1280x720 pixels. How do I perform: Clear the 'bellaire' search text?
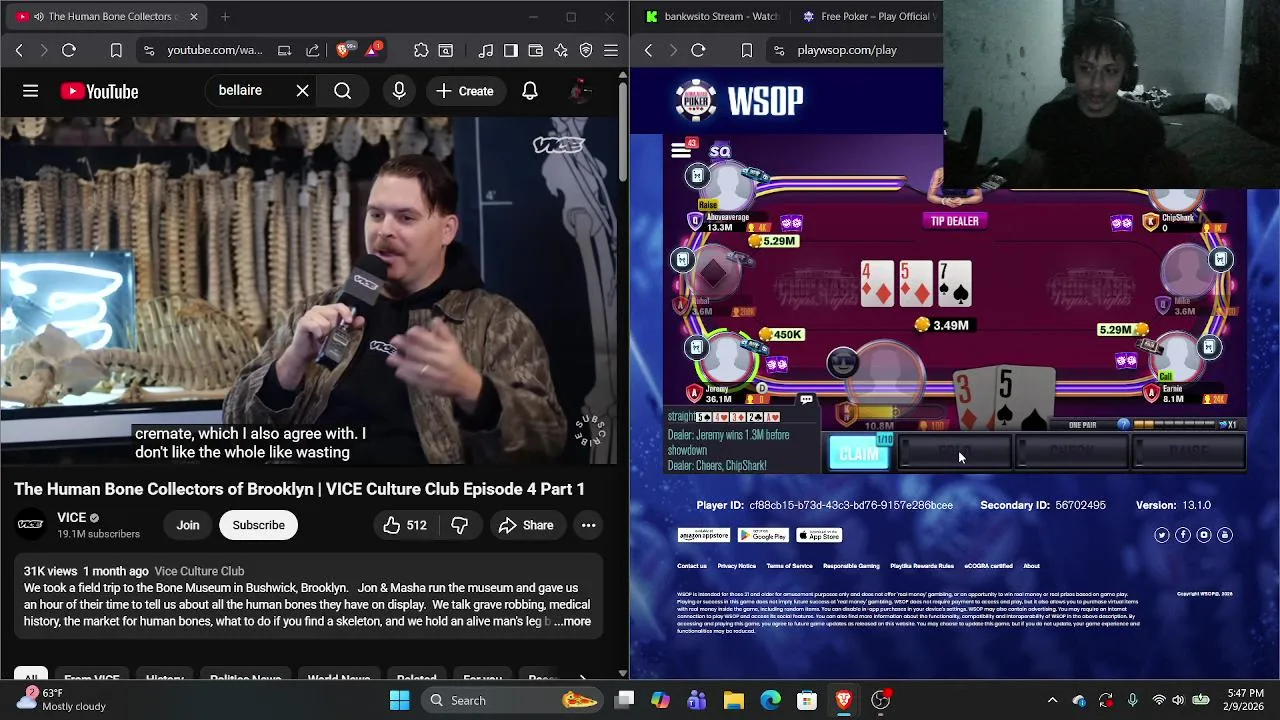[302, 91]
